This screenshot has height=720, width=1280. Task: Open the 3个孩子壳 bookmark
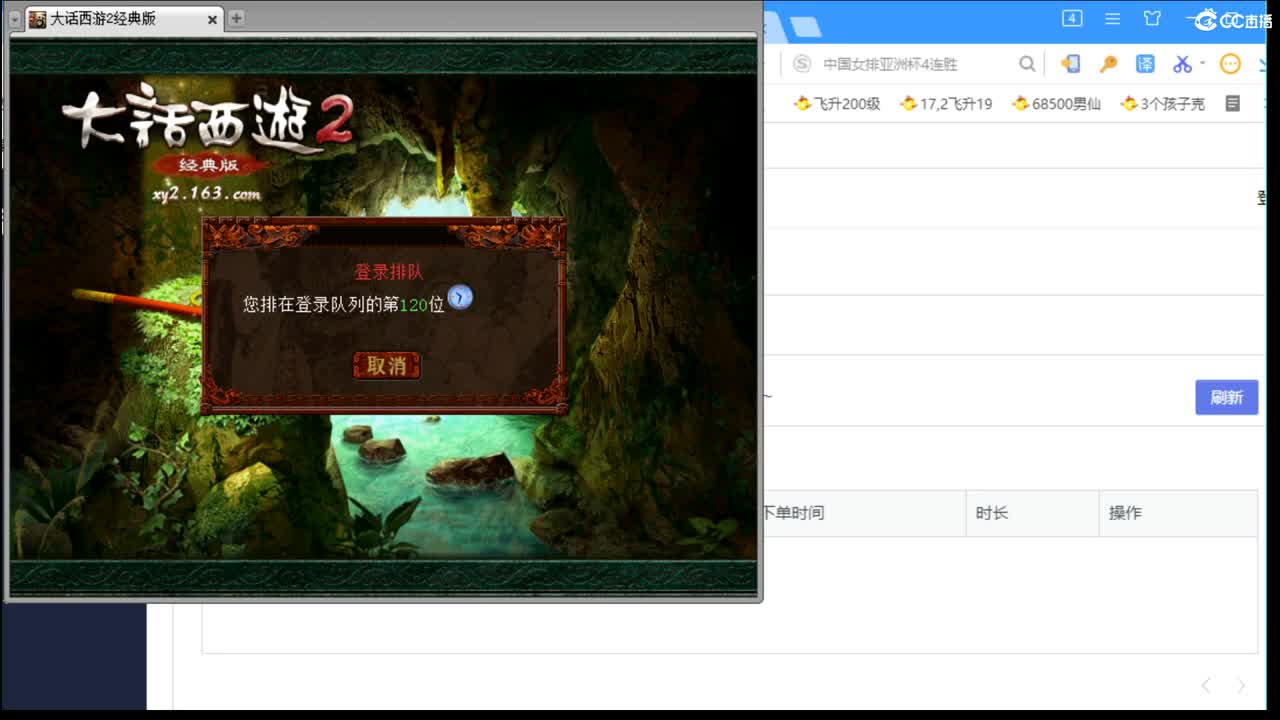point(1163,104)
